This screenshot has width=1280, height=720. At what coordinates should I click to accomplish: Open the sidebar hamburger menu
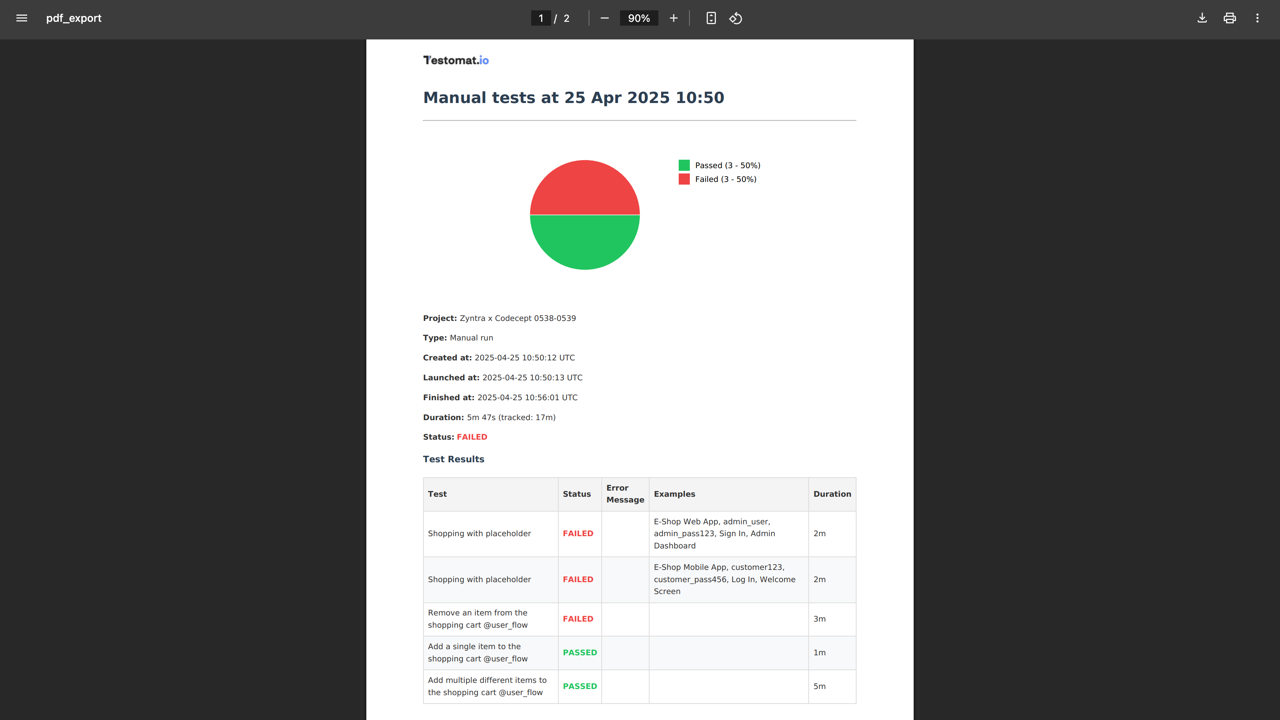pos(21,18)
